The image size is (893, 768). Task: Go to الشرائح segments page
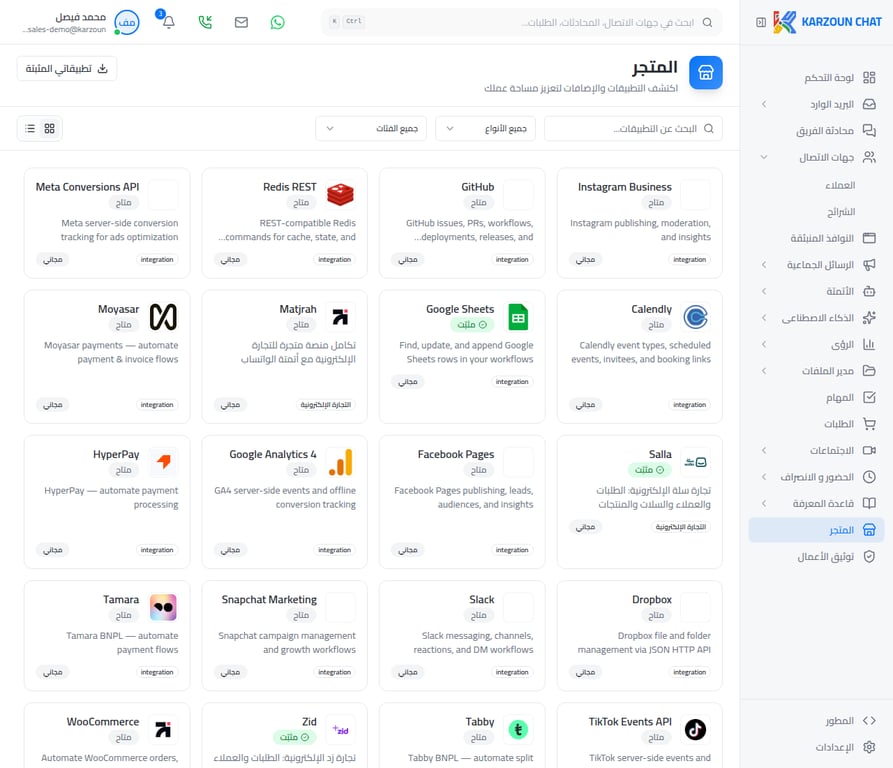tap(841, 212)
